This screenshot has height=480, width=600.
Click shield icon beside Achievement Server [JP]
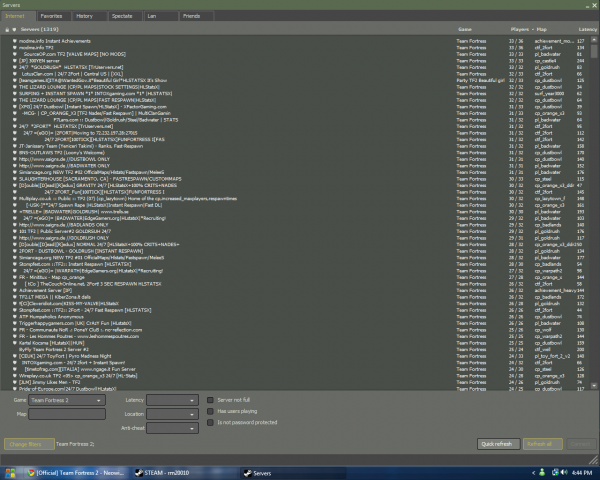(15, 290)
